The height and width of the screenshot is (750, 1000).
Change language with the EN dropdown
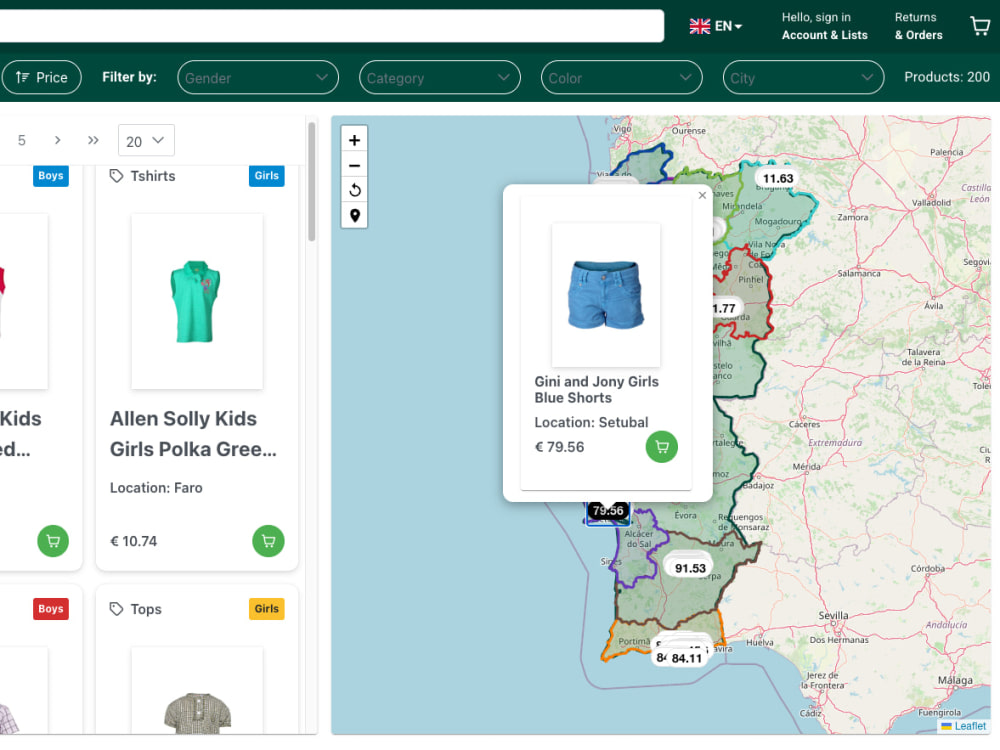point(716,26)
